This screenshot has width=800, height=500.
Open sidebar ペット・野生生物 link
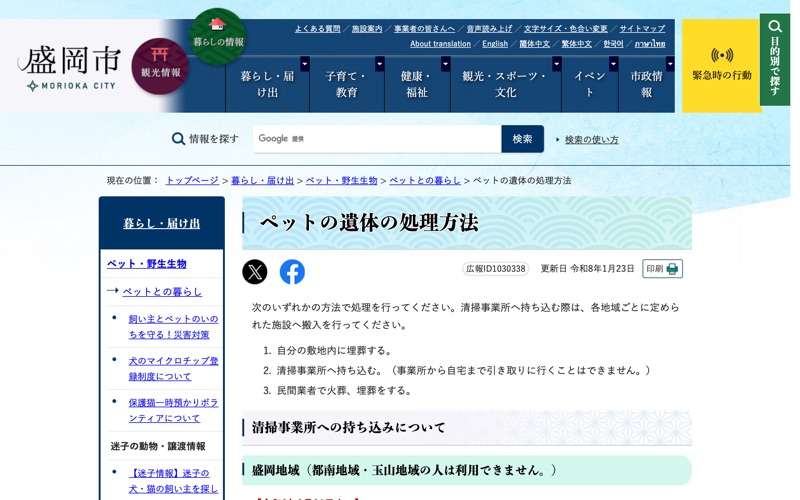(x=147, y=264)
